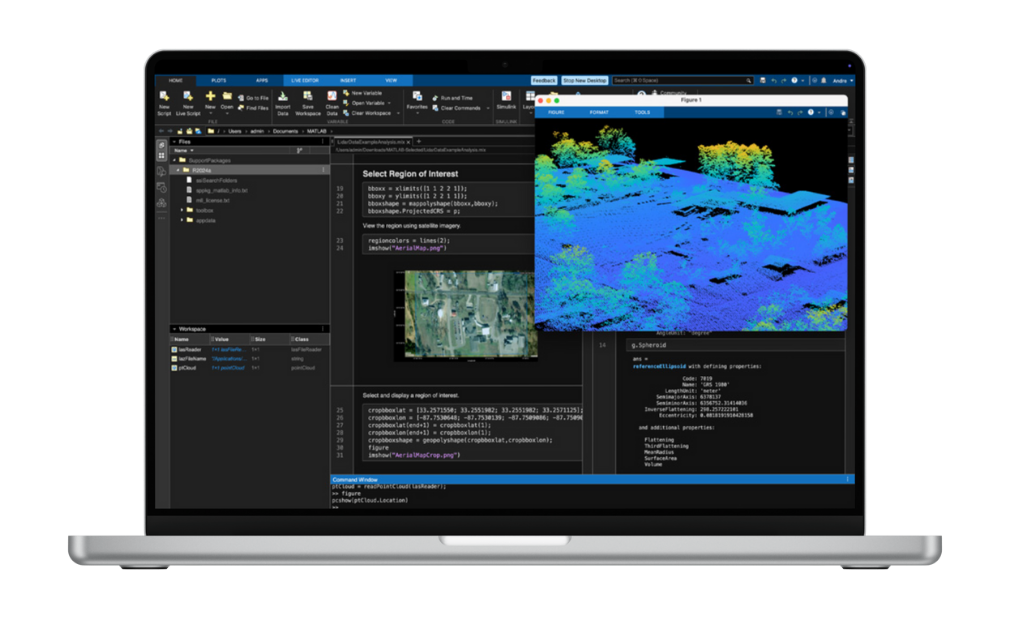Image resolution: width=1010 pixels, height=618 pixels.
Task: Open the TOOLS tab in Figure 1
Action: (x=642, y=112)
